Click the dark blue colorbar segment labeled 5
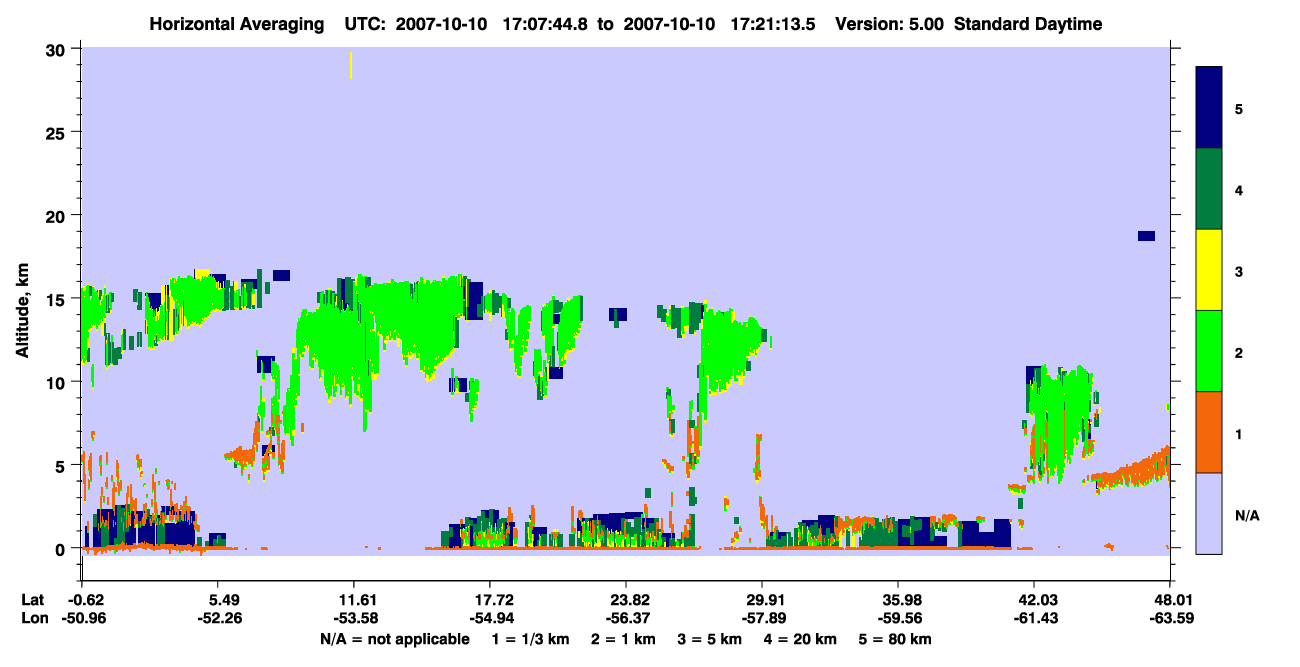 (1209, 108)
